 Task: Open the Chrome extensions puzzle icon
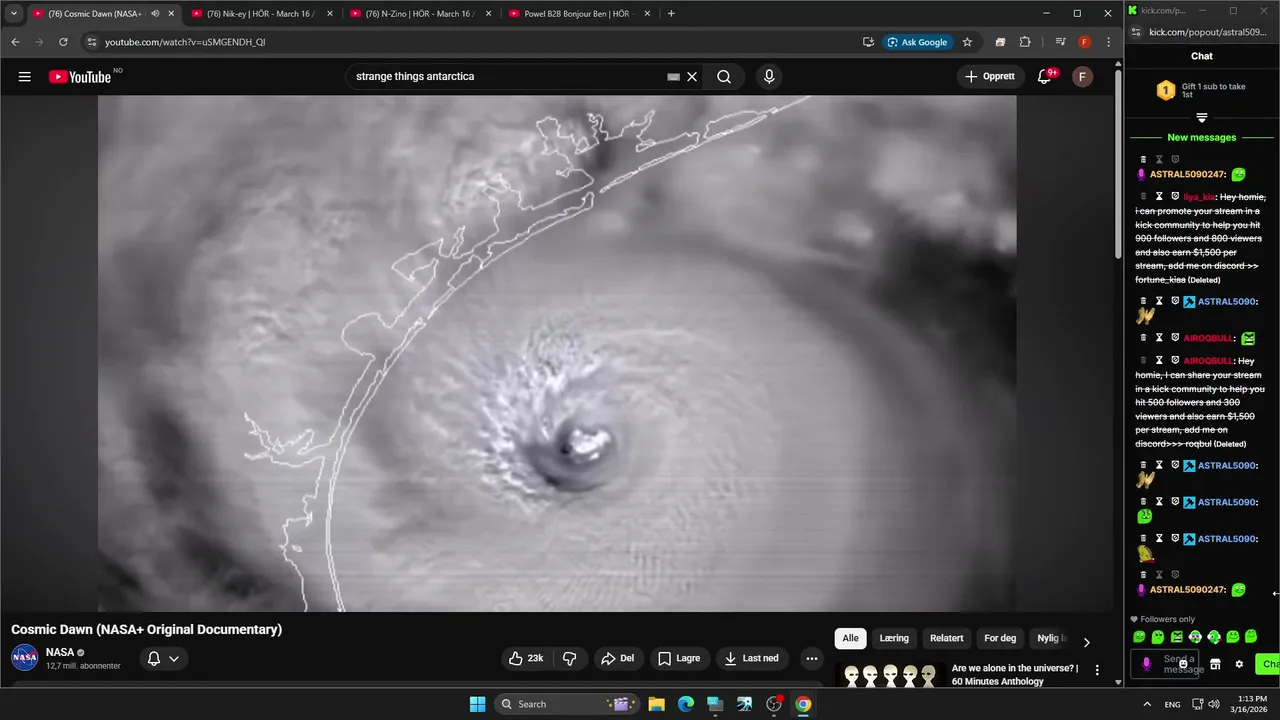pos(1025,42)
